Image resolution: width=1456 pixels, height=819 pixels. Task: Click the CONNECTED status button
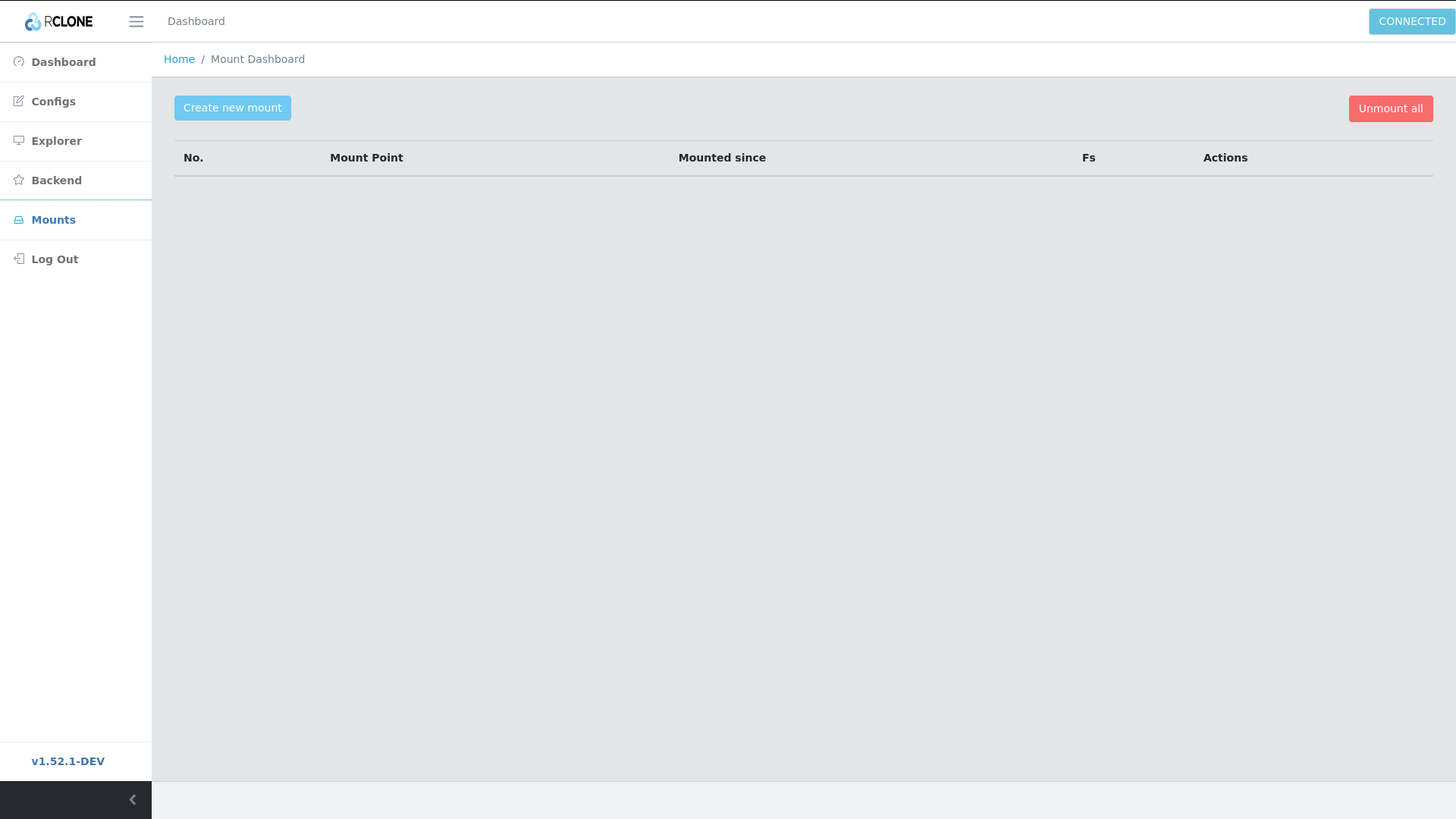point(1411,21)
